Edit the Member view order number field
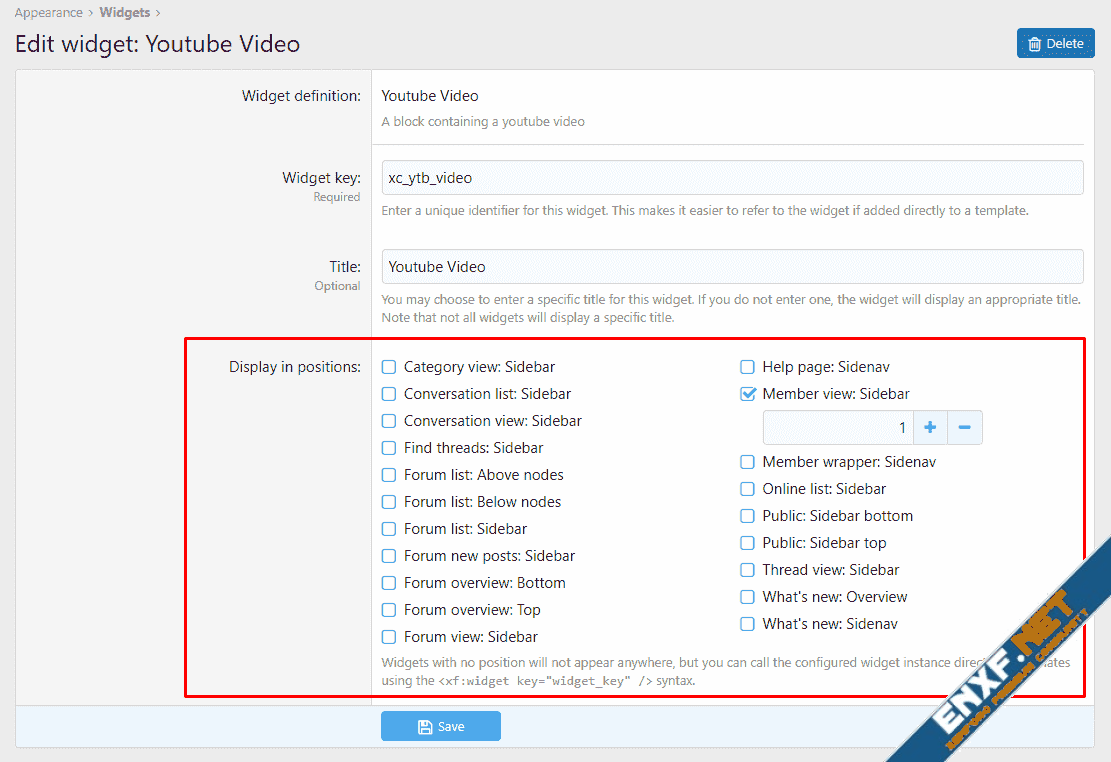This screenshot has width=1111, height=762. pyautogui.click(x=838, y=428)
